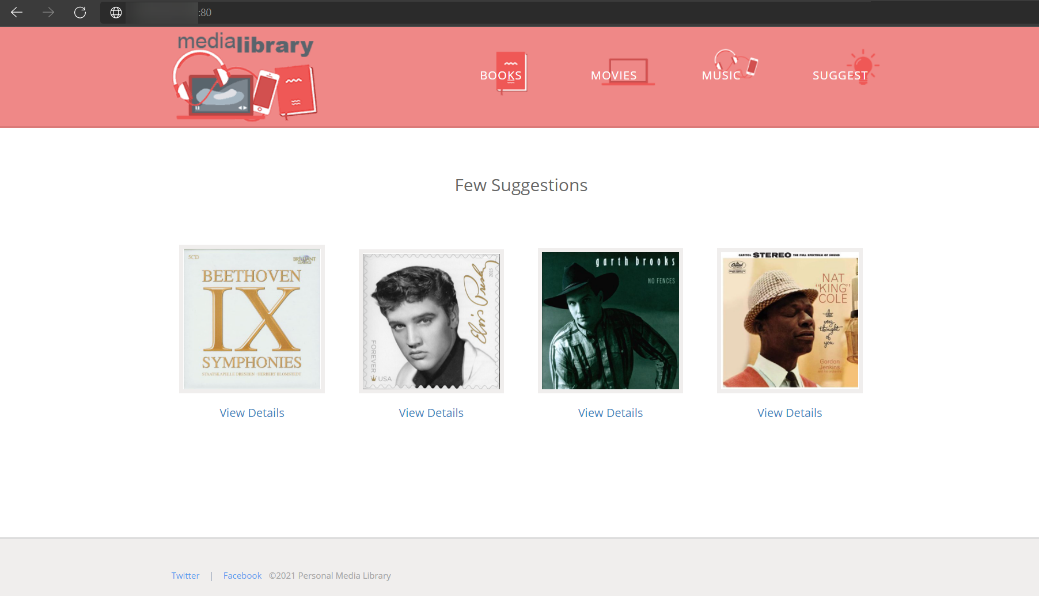Open the Twitter footer link

185,576
